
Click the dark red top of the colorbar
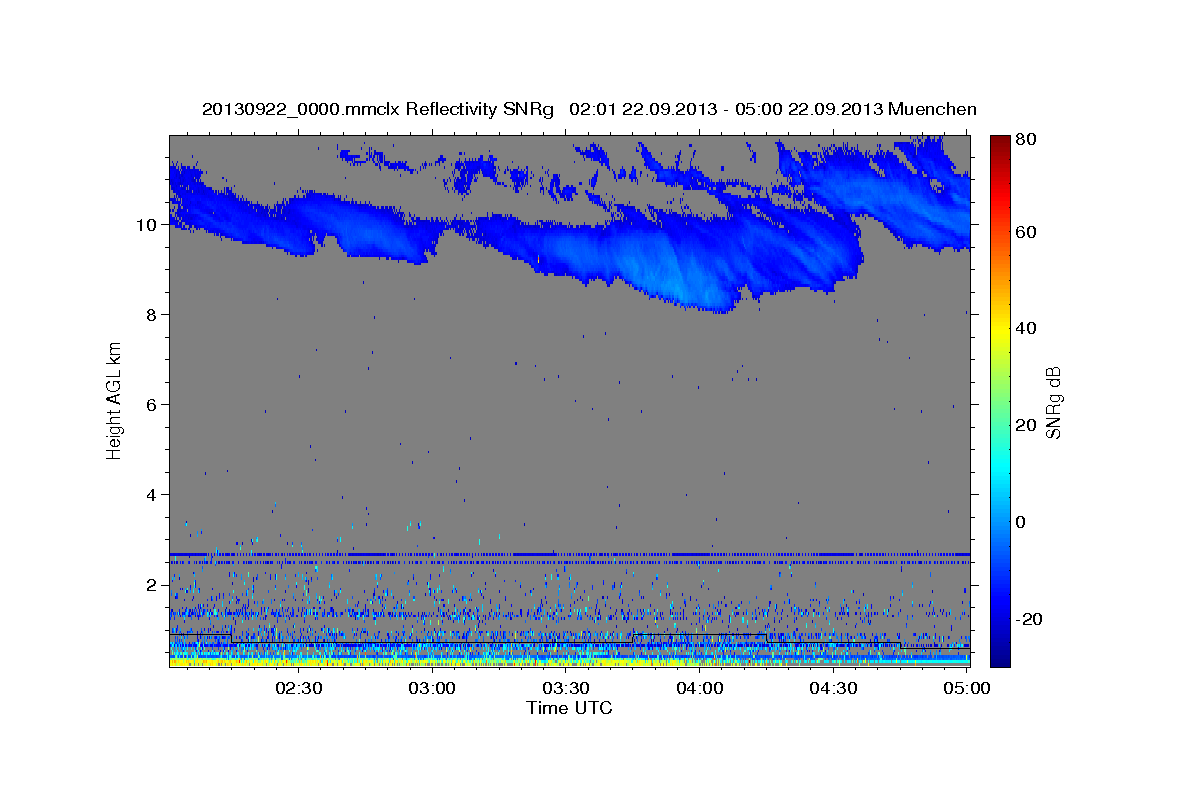click(x=1000, y=143)
